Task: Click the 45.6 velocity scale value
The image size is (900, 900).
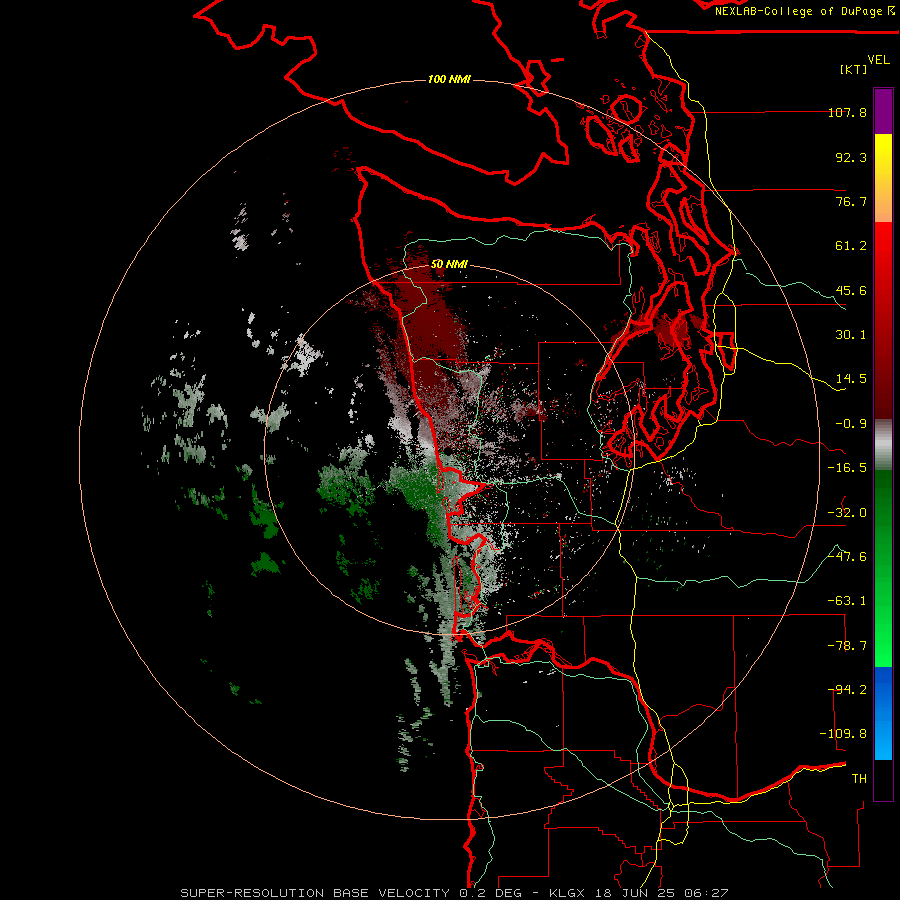Action: tap(851, 290)
